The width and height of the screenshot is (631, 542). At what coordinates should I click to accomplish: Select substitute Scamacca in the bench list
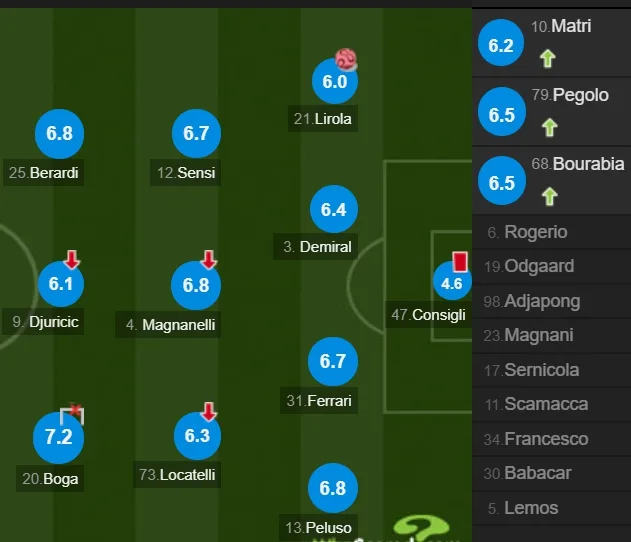pos(551,404)
